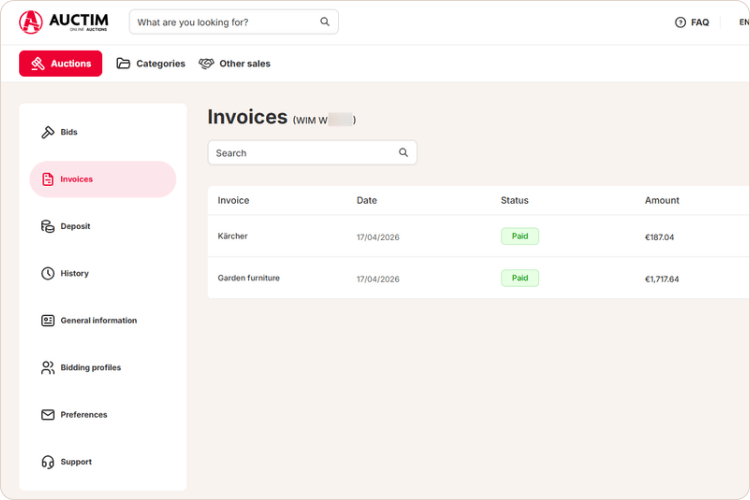The height and width of the screenshot is (500, 750).
Task: Open Support page
Action: click(x=103, y=462)
